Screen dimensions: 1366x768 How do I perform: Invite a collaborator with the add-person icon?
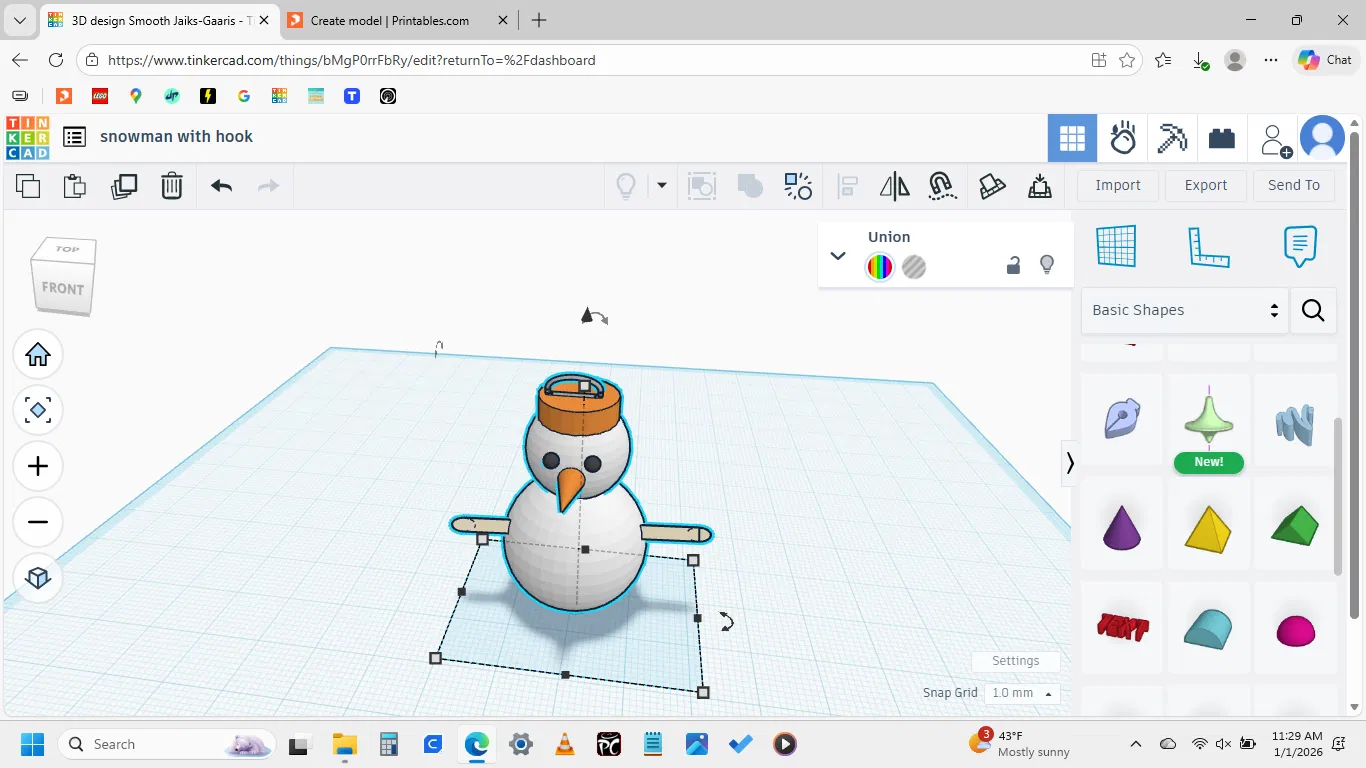pyautogui.click(x=1275, y=140)
